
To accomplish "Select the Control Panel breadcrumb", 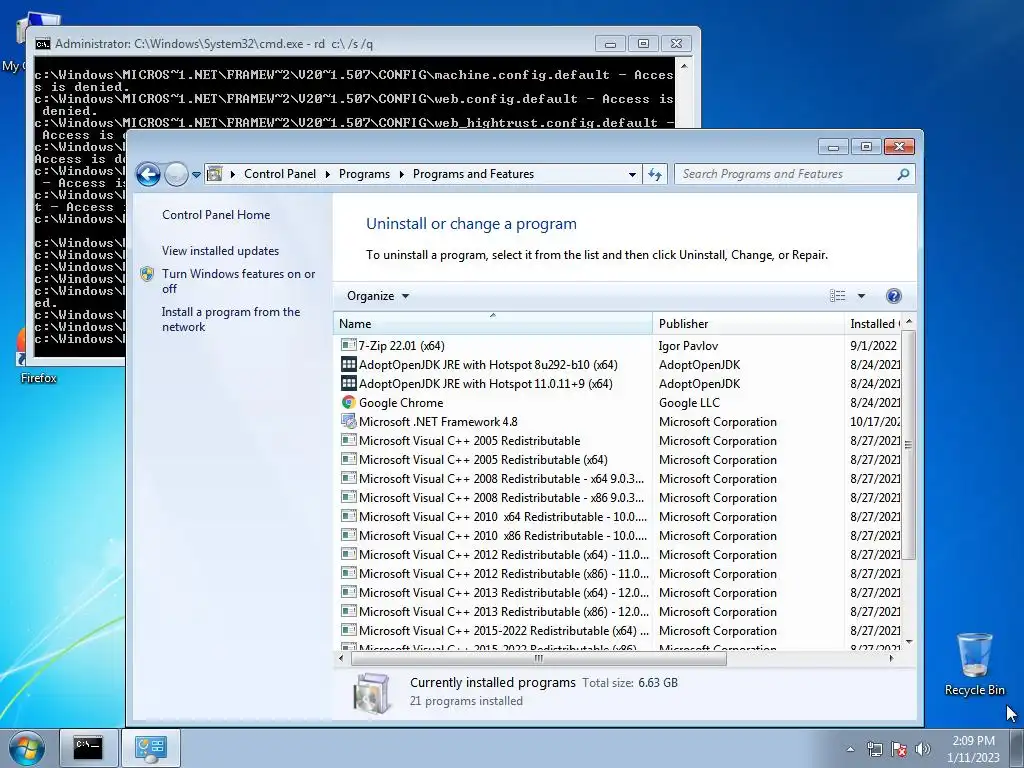I will [x=280, y=174].
